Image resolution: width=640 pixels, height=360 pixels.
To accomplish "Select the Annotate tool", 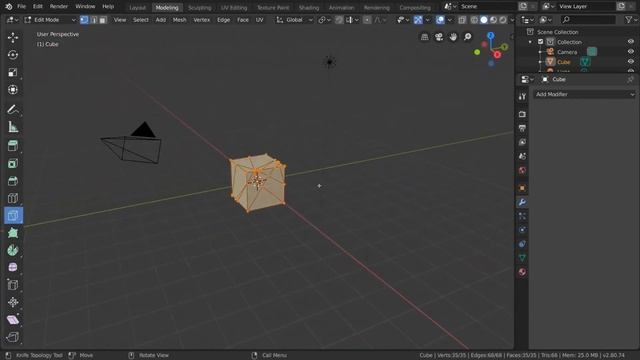I will click(x=13, y=110).
